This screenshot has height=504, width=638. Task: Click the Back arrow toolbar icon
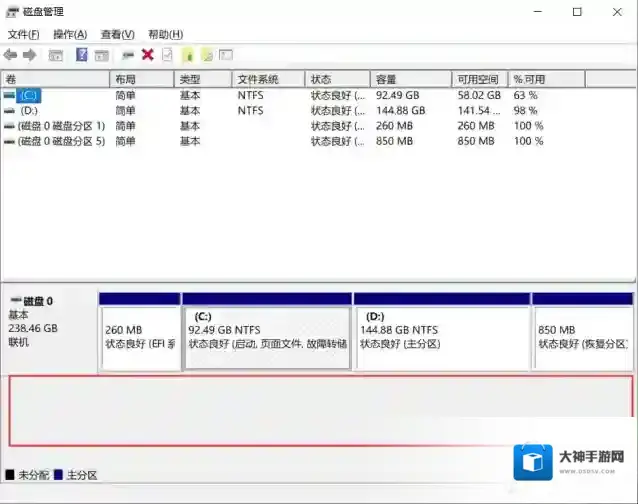point(10,55)
